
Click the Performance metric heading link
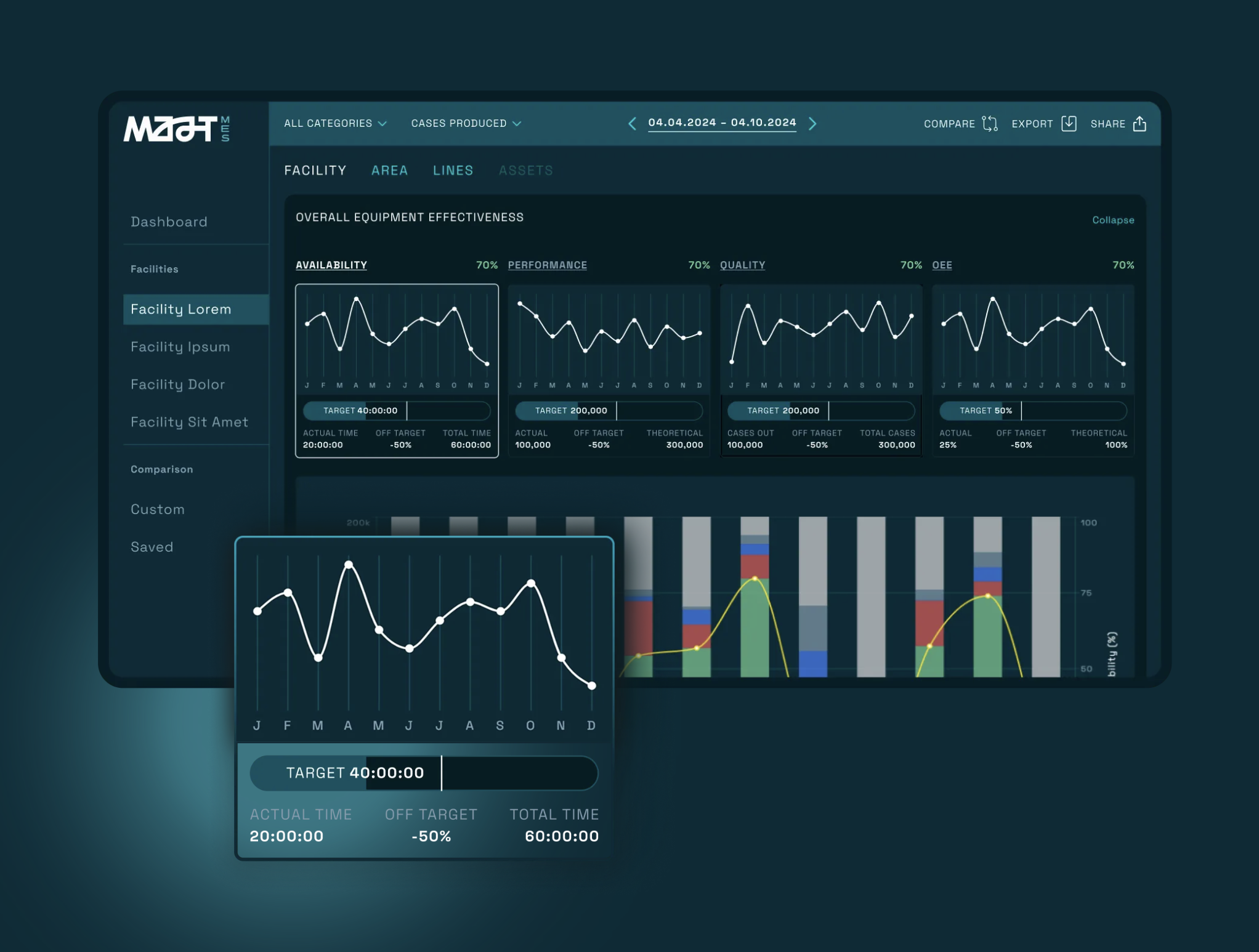[x=547, y=265]
